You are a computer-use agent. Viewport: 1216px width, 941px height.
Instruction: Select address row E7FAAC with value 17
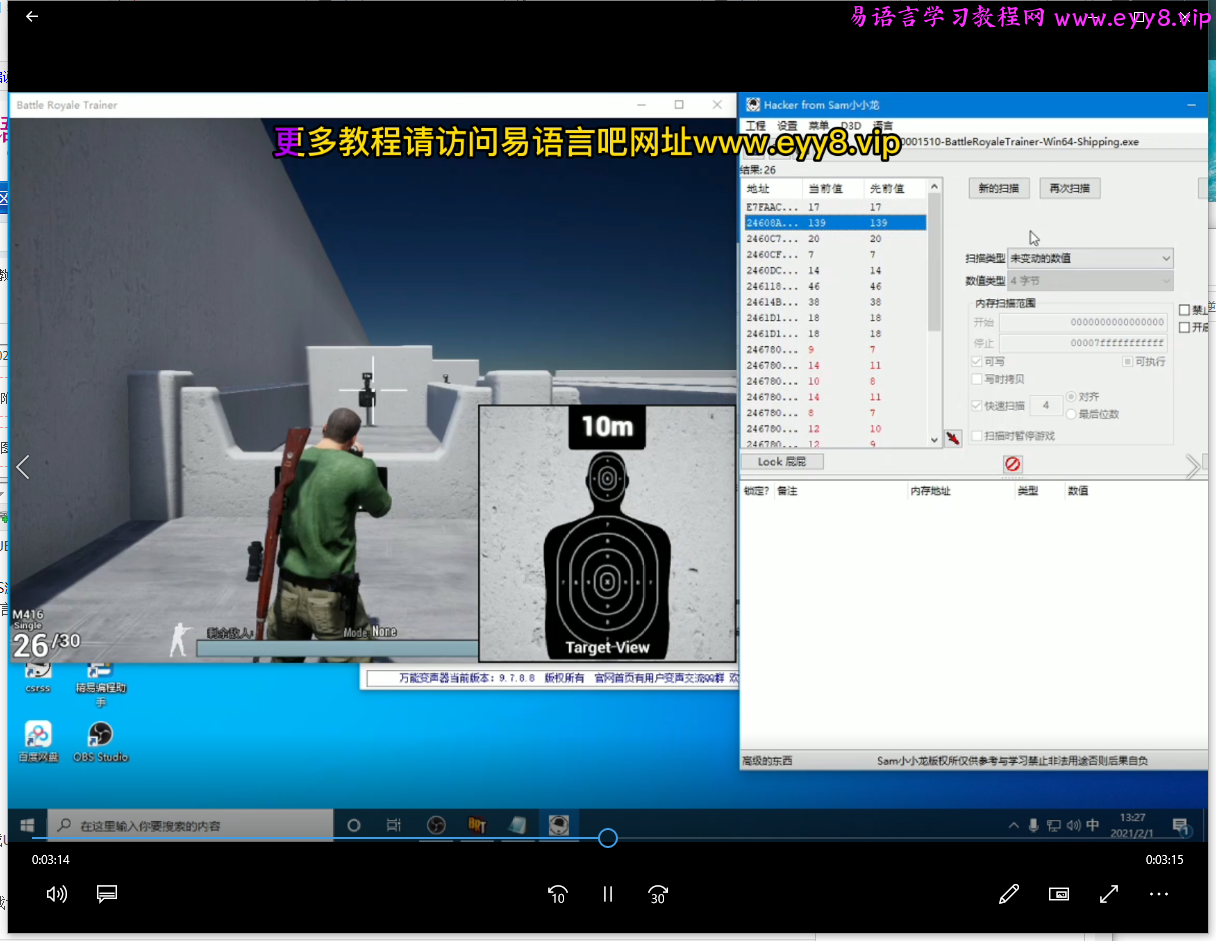point(835,207)
